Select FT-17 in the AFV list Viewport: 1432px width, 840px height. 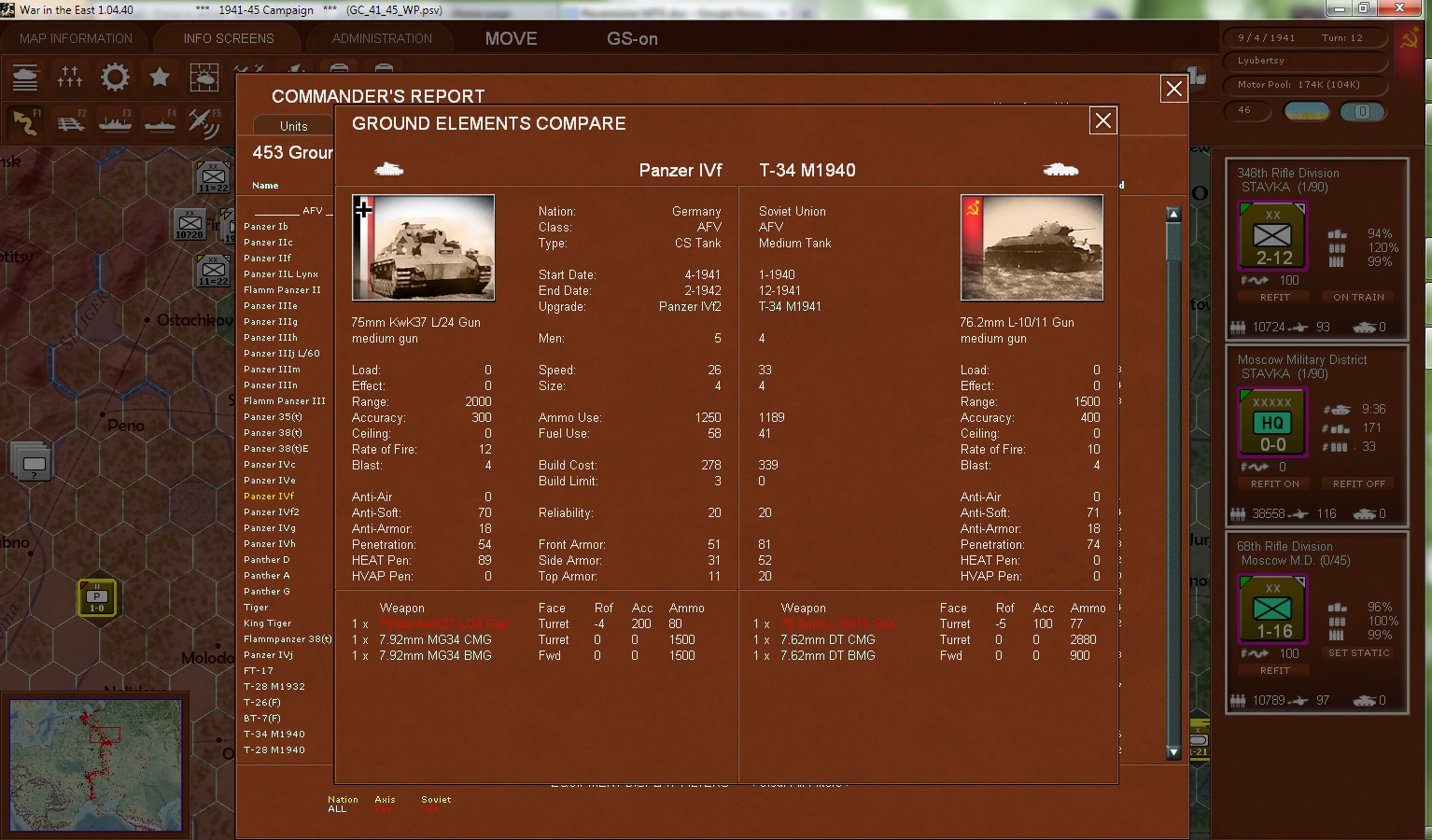259,671
